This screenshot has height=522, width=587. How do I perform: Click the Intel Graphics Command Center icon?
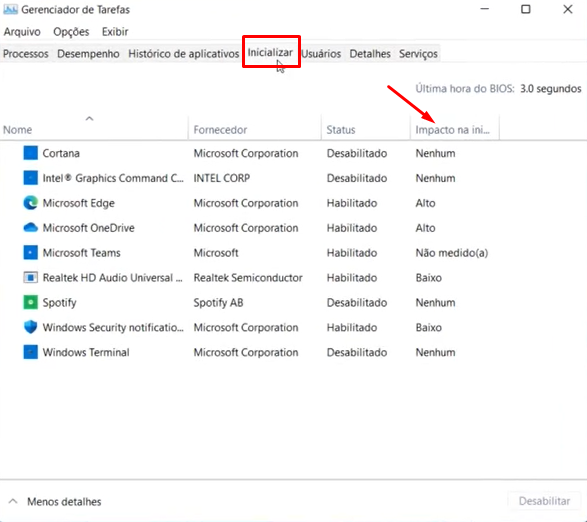pos(30,178)
